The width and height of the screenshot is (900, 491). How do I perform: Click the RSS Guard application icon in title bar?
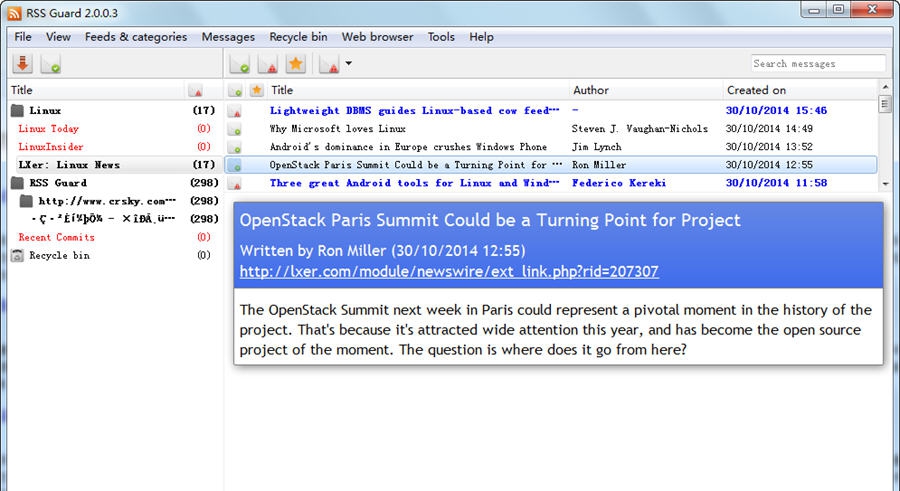(x=14, y=13)
